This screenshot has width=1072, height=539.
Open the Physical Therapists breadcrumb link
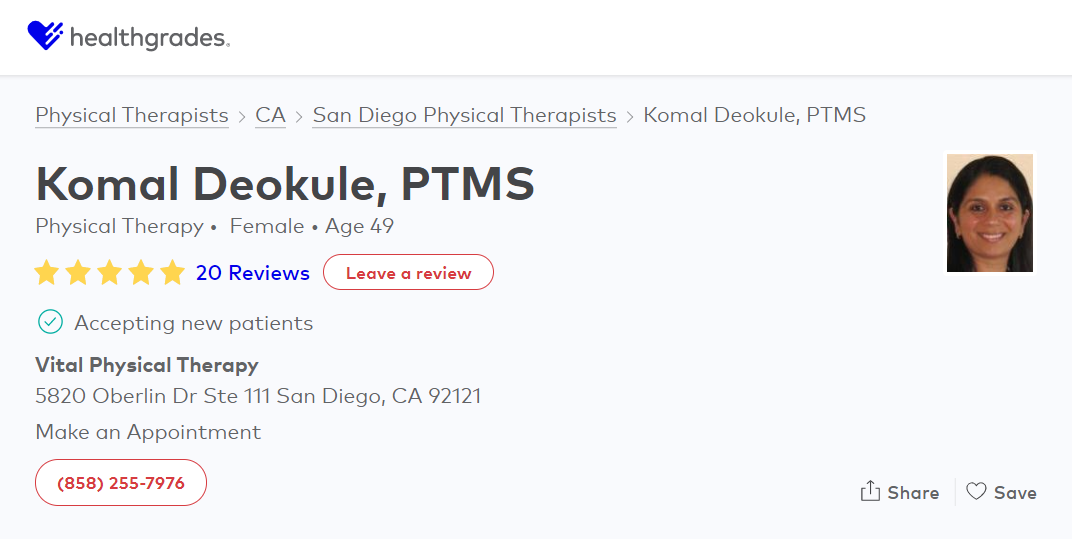(132, 115)
